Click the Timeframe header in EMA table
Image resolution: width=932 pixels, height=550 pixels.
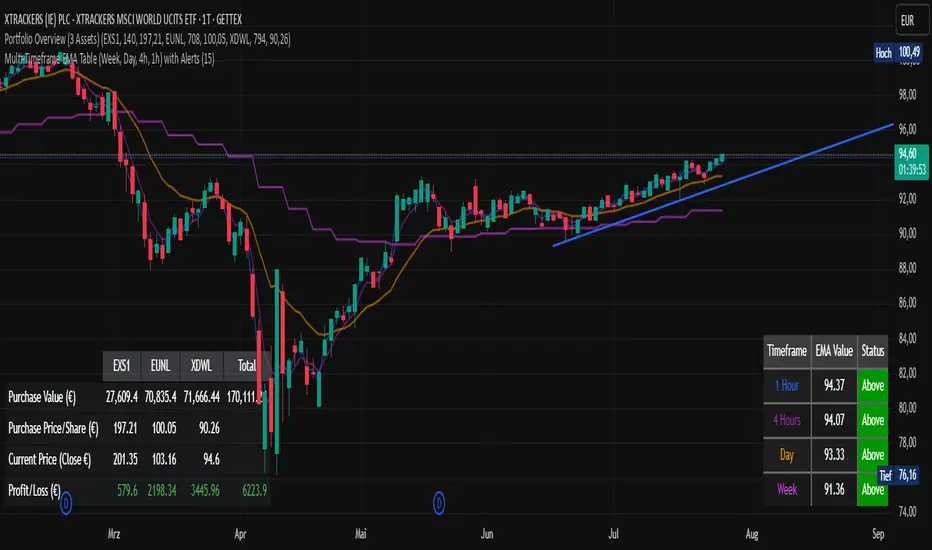(x=787, y=351)
